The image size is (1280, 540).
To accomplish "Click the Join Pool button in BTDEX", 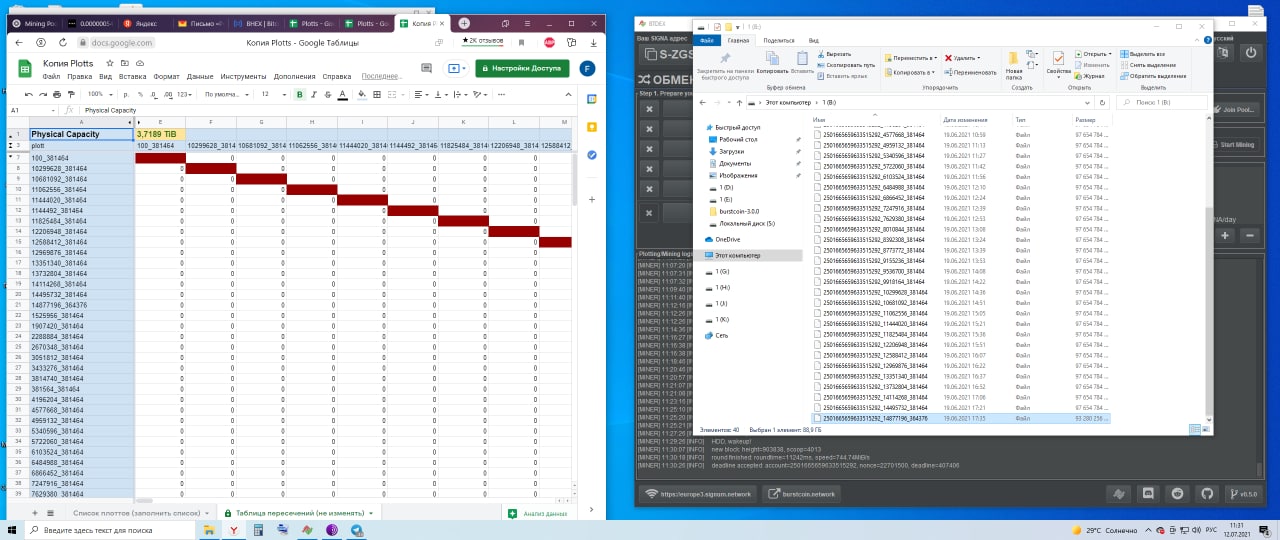I will point(1237,109).
